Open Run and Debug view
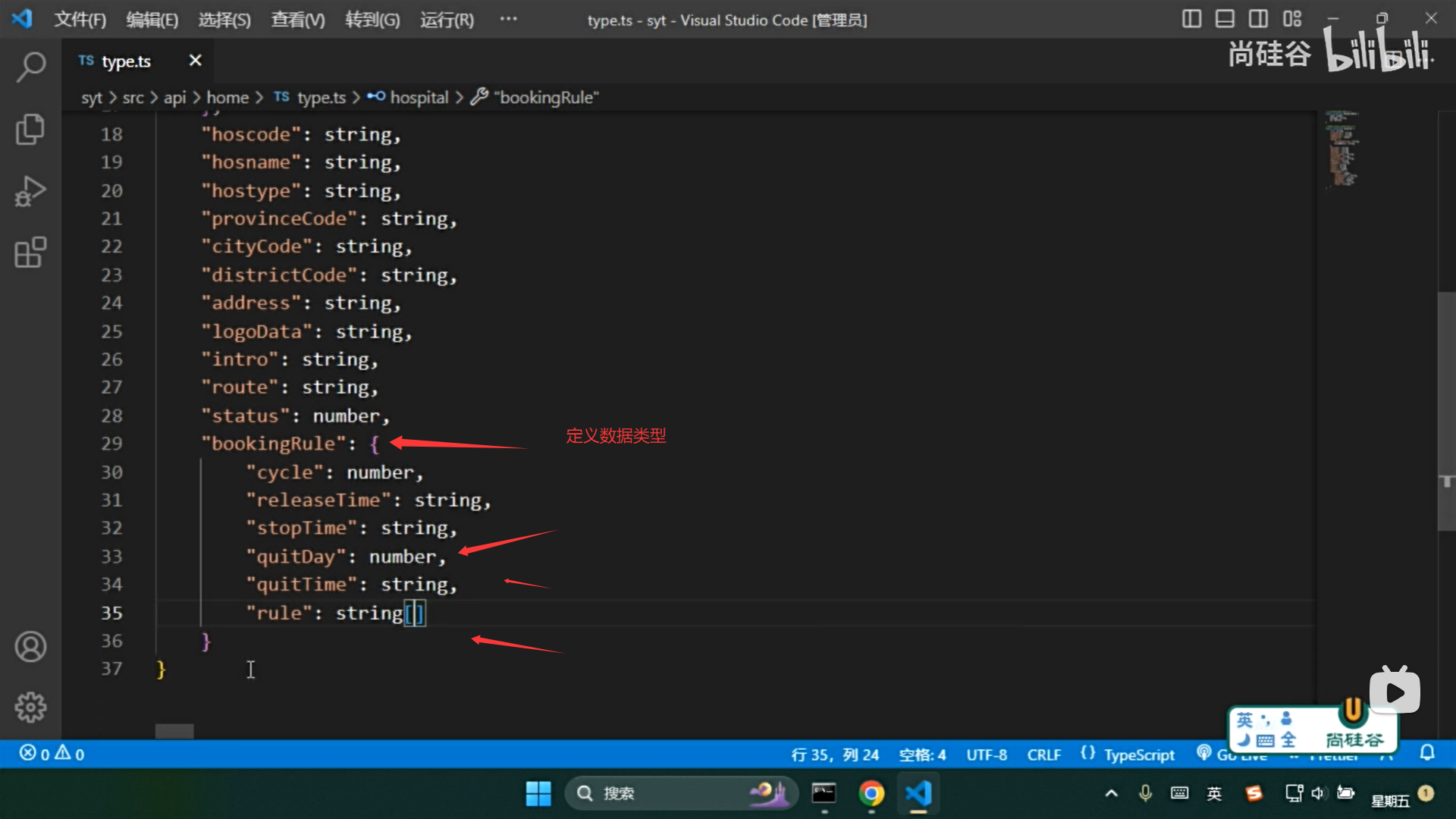Screen dimensions: 1456x819 tap(30, 191)
